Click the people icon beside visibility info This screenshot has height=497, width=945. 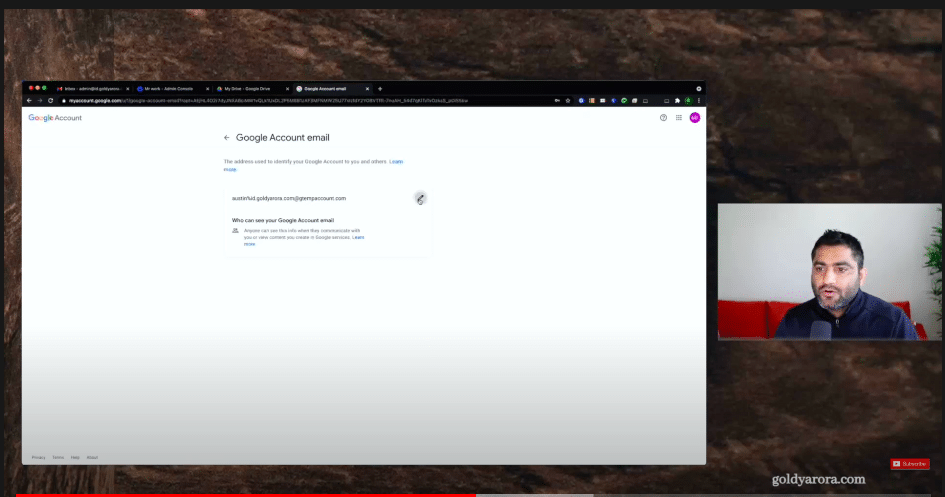click(x=236, y=231)
